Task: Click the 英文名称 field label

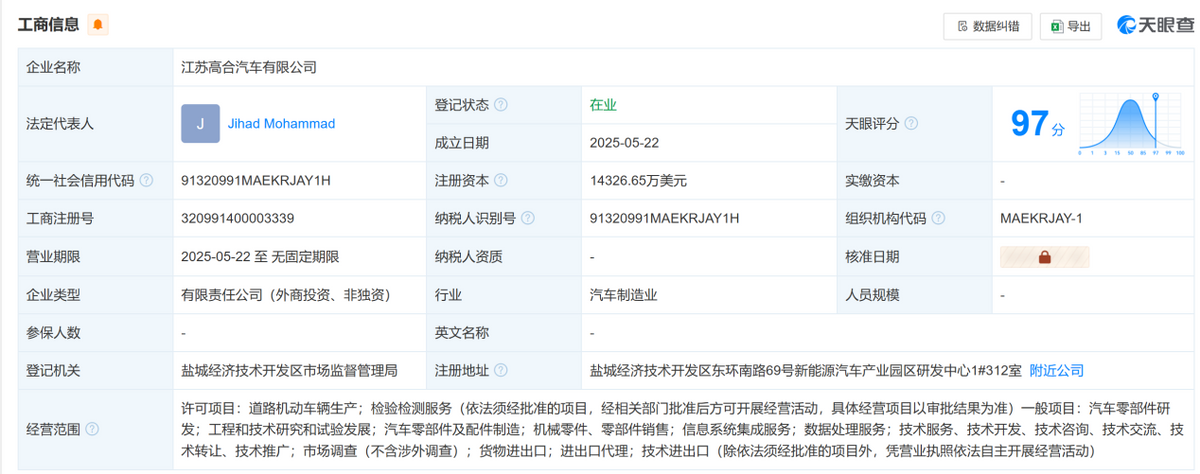Action: coord(461,332)
